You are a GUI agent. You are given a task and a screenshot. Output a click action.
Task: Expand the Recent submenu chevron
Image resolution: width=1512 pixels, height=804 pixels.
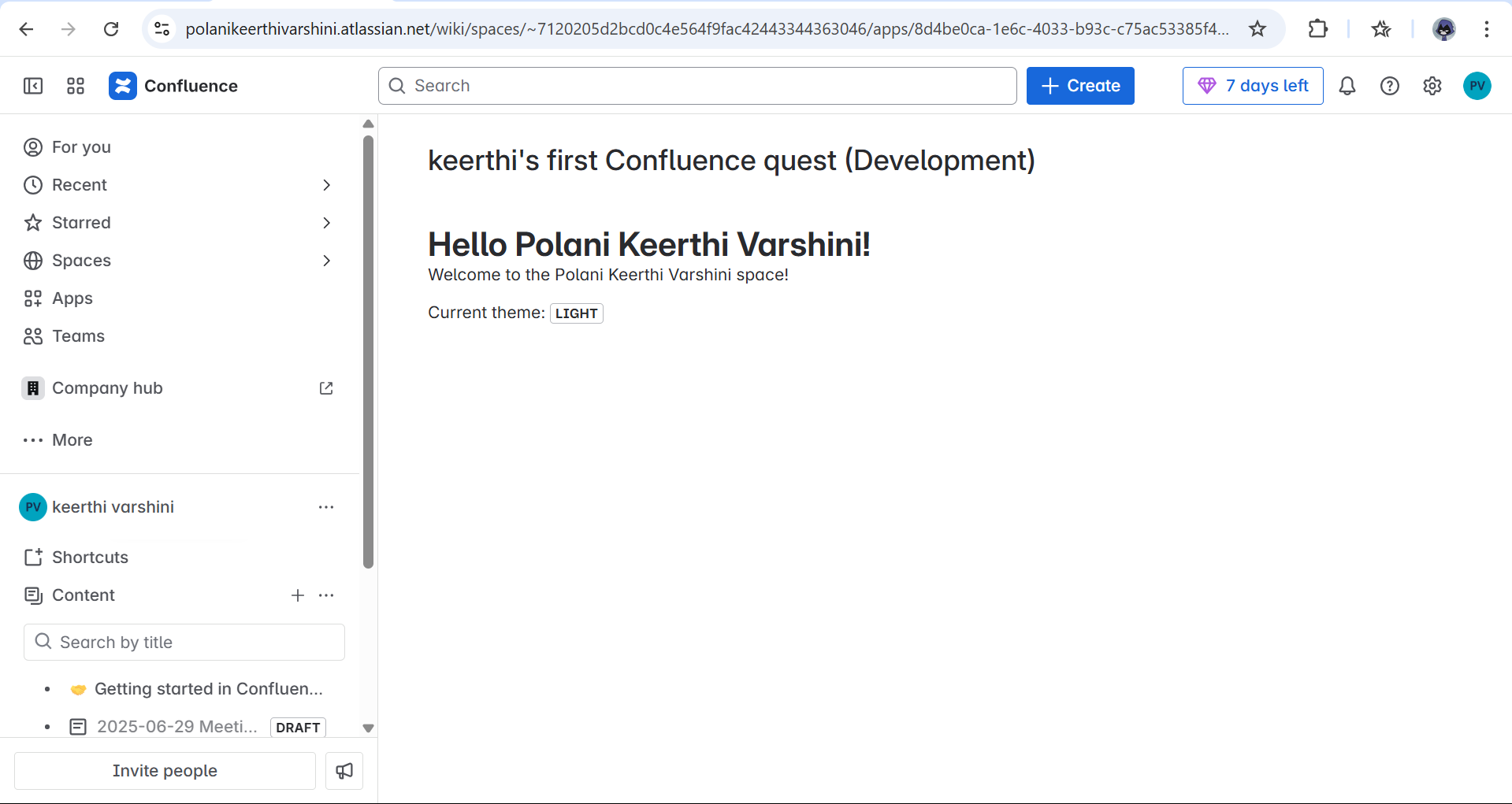pos(326,185)
